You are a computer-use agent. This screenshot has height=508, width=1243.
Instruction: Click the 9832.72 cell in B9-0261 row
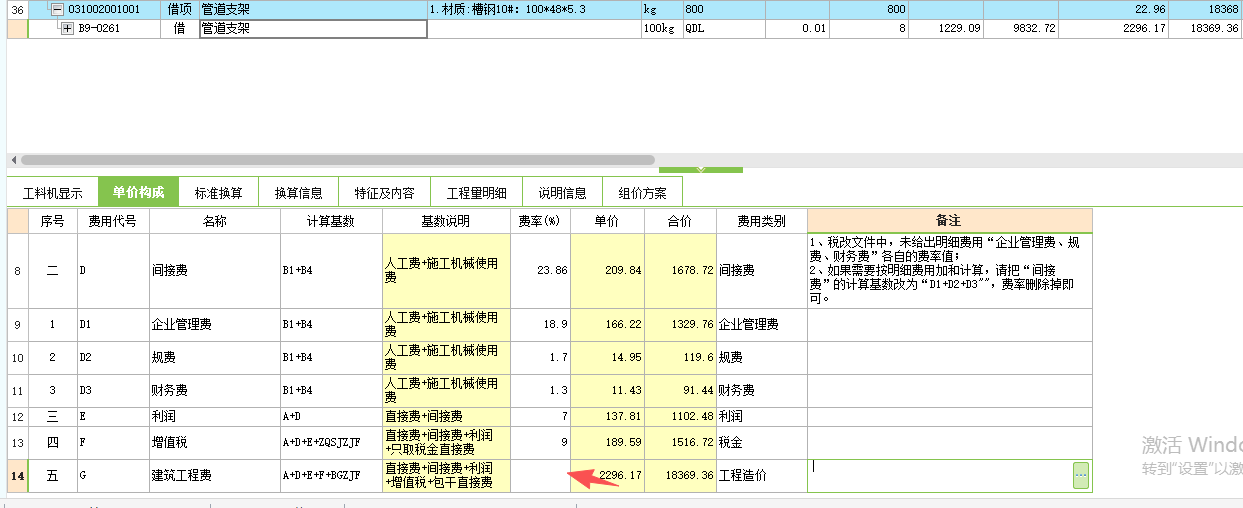coord(1021,28)
